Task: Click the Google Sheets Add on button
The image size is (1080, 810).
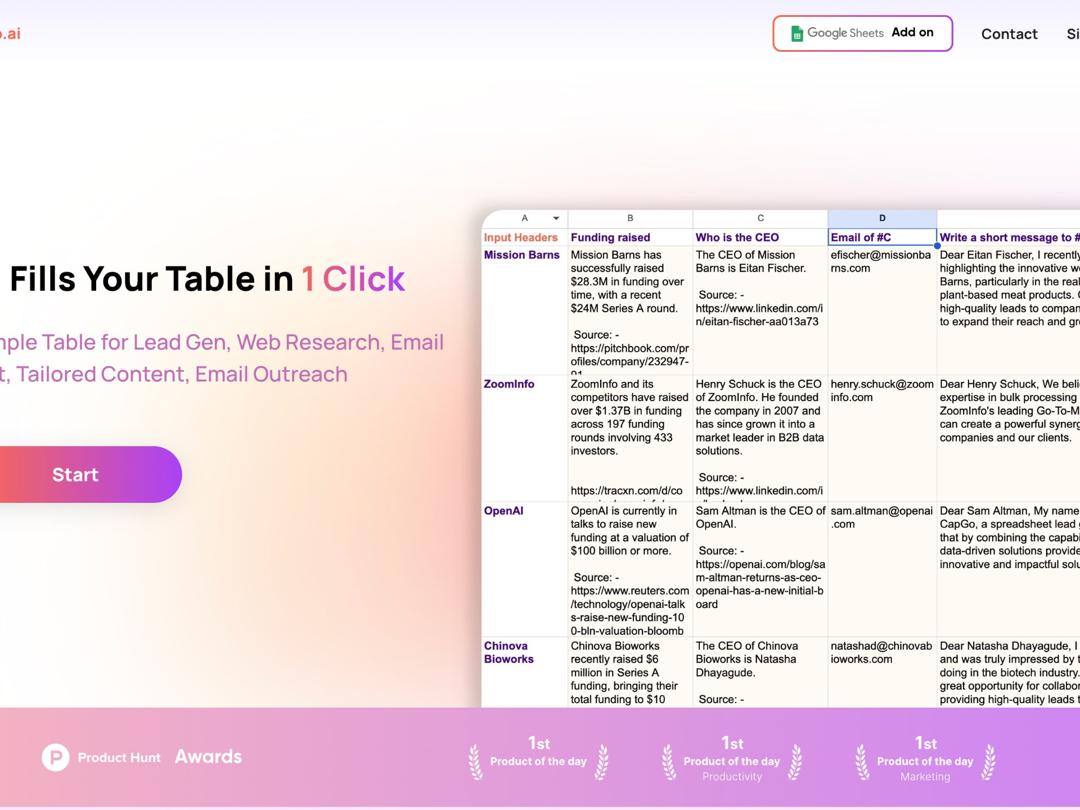Action: click(862, 33)
